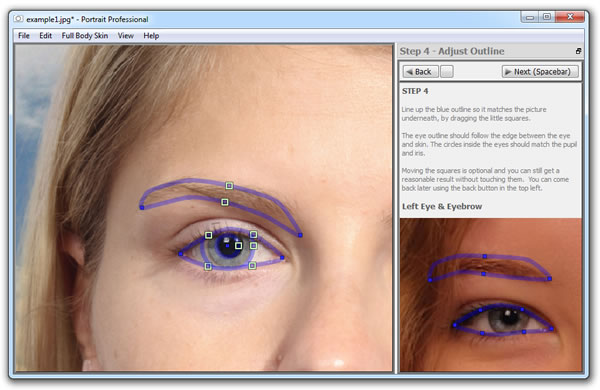Image resolution: width=600 pixels, height=390 pixels.
Task: Click the left eye corner blue point
Action: click(x=180, y=253)
